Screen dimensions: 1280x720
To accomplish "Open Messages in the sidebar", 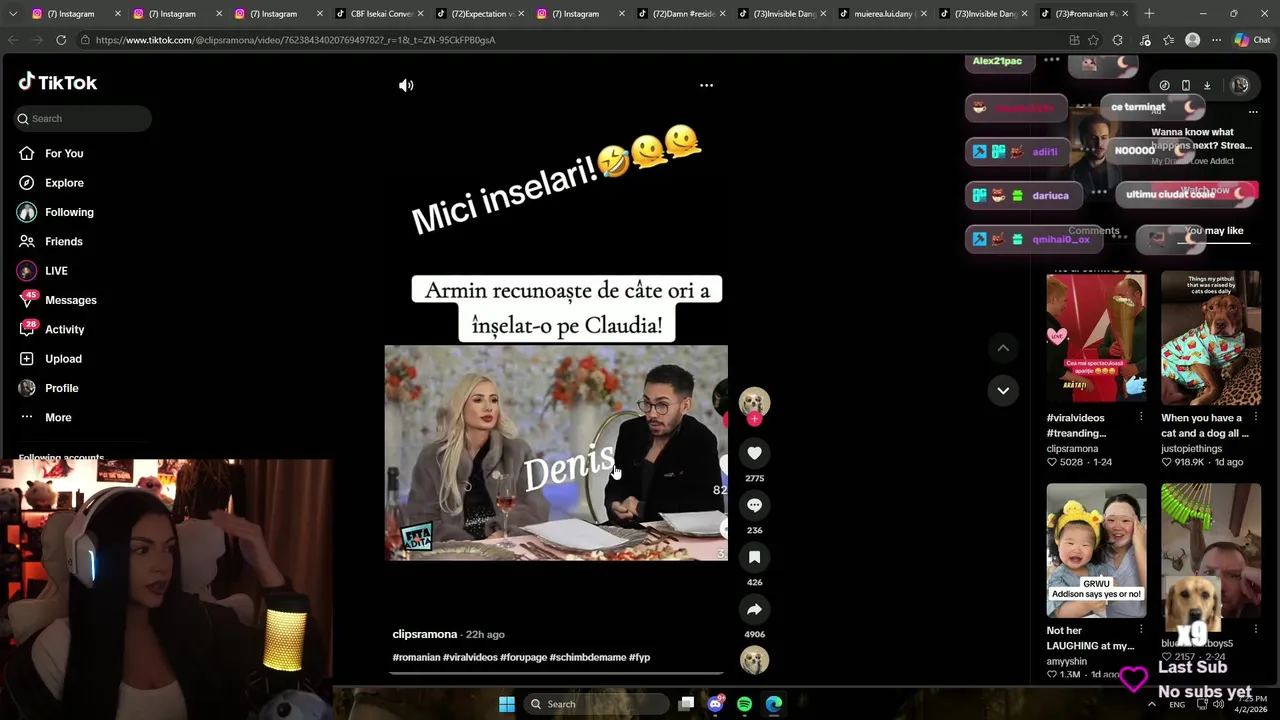I will pyautogui.click(x=70, y=300).
